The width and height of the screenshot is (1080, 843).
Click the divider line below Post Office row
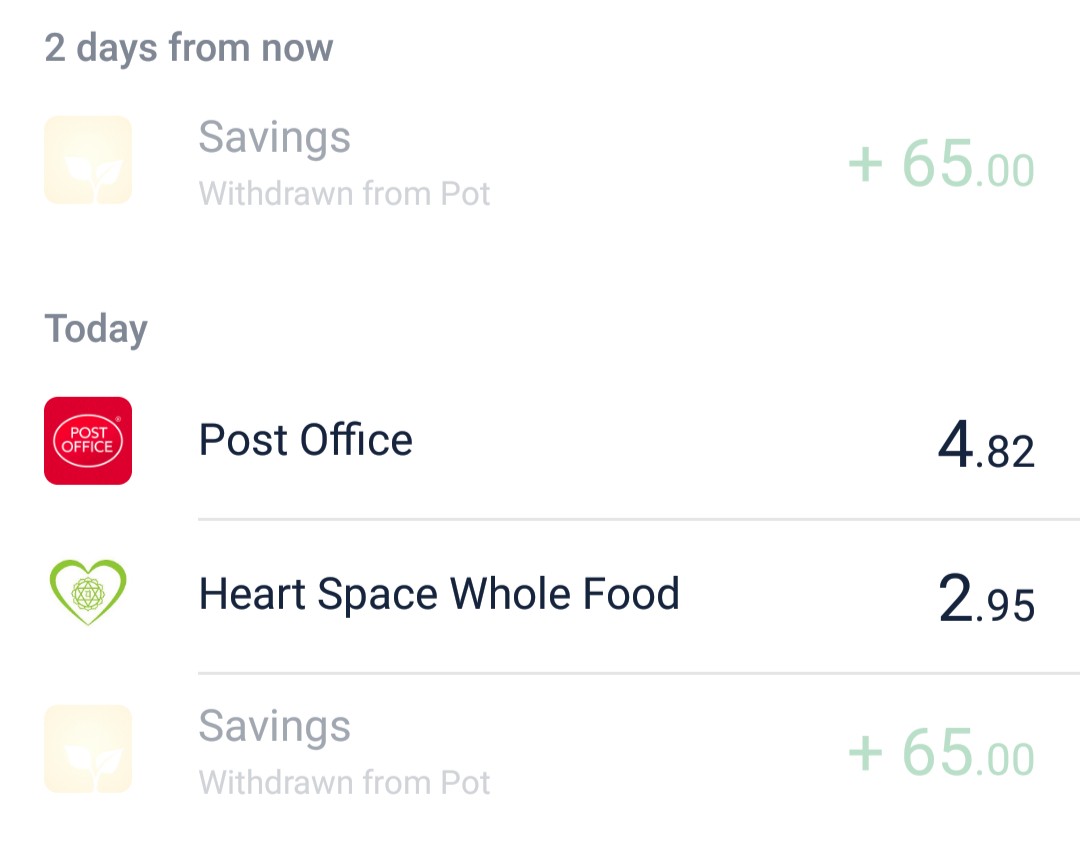(x=638, y=519)
